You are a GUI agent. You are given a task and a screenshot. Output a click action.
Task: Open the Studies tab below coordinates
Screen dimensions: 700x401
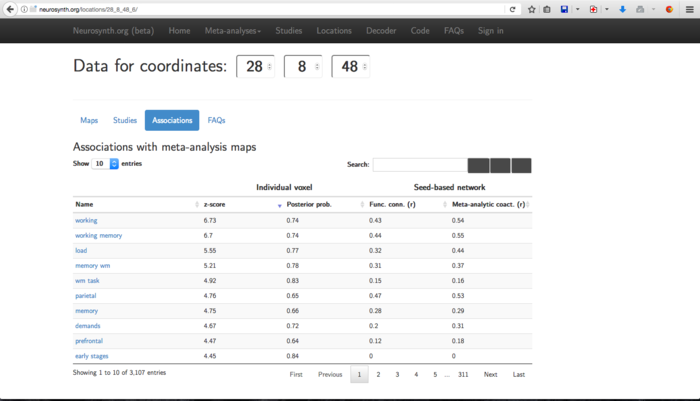[x=125, y=120]
